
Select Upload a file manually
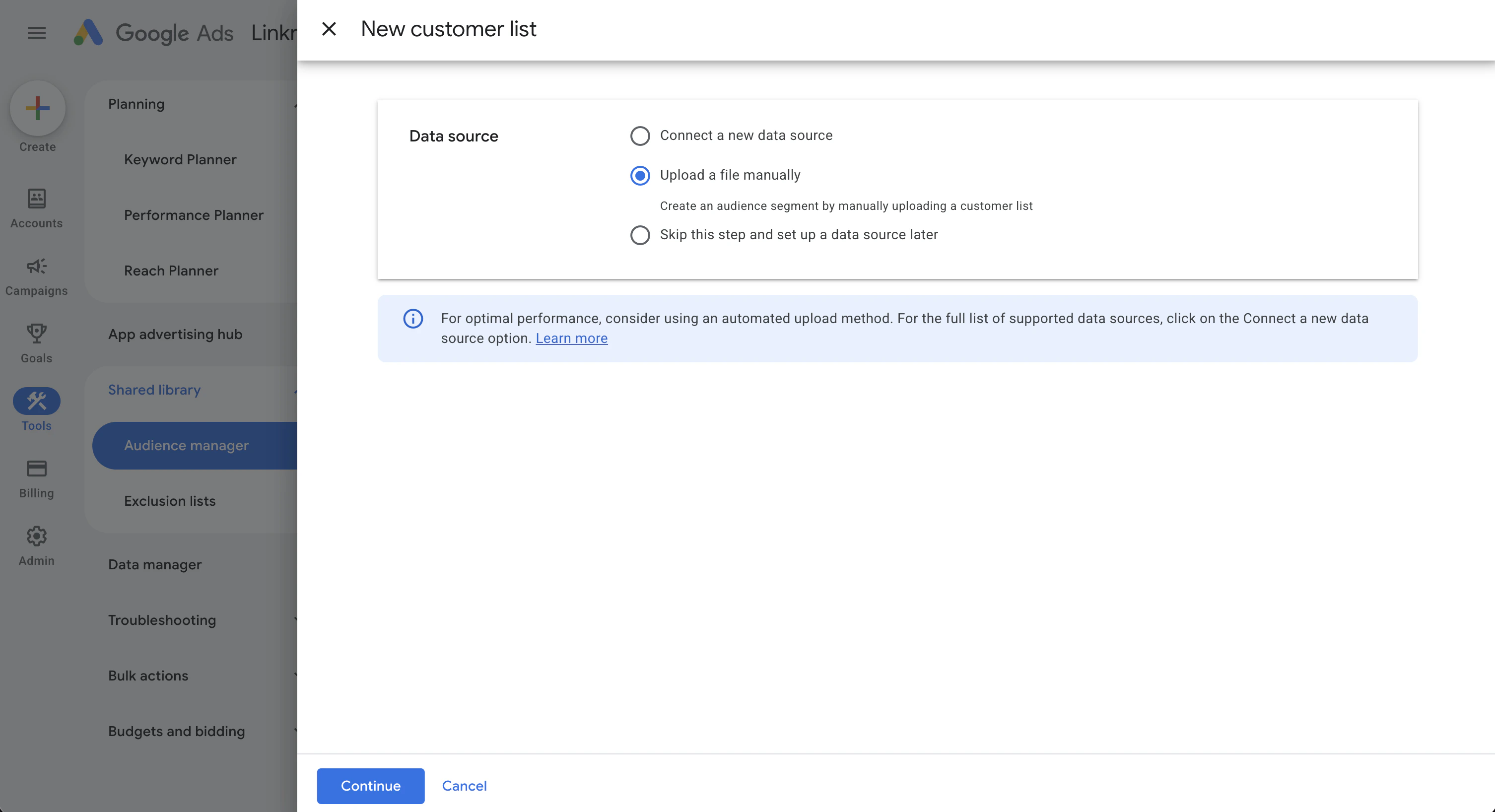point(640,175)
